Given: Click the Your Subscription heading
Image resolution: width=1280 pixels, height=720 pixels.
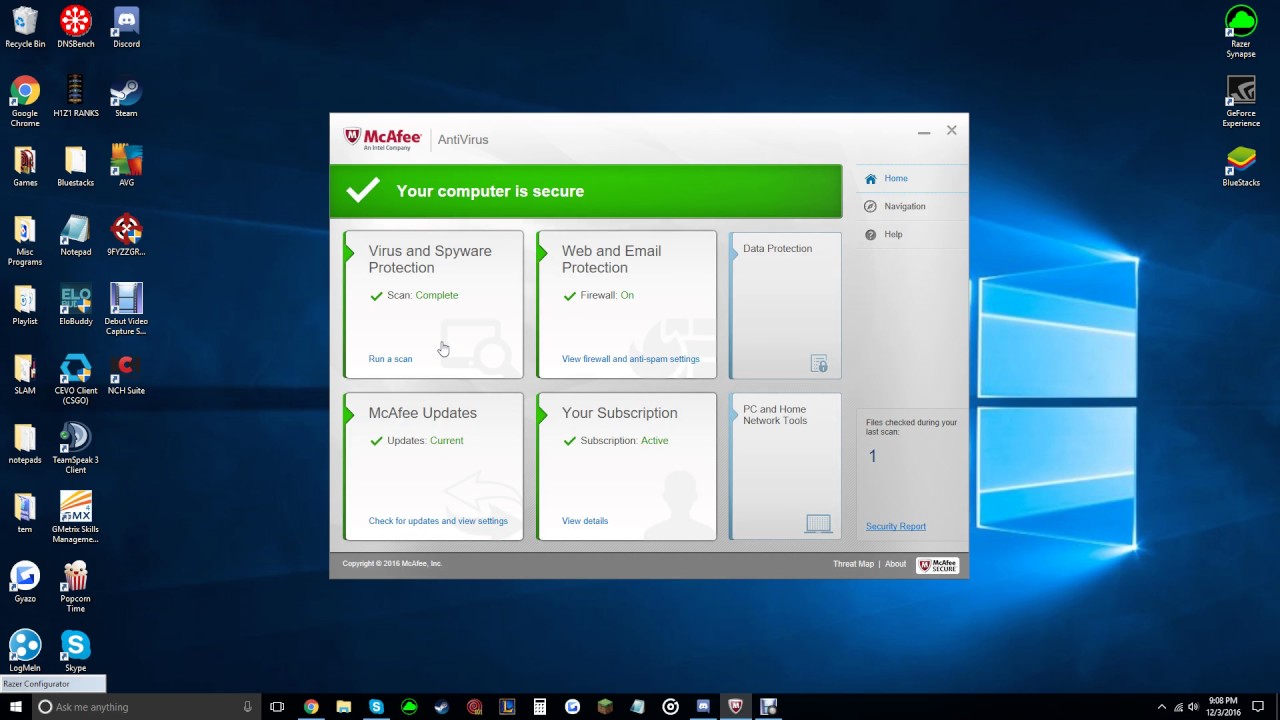Looking at the screenshot, I should pos(619,413).
